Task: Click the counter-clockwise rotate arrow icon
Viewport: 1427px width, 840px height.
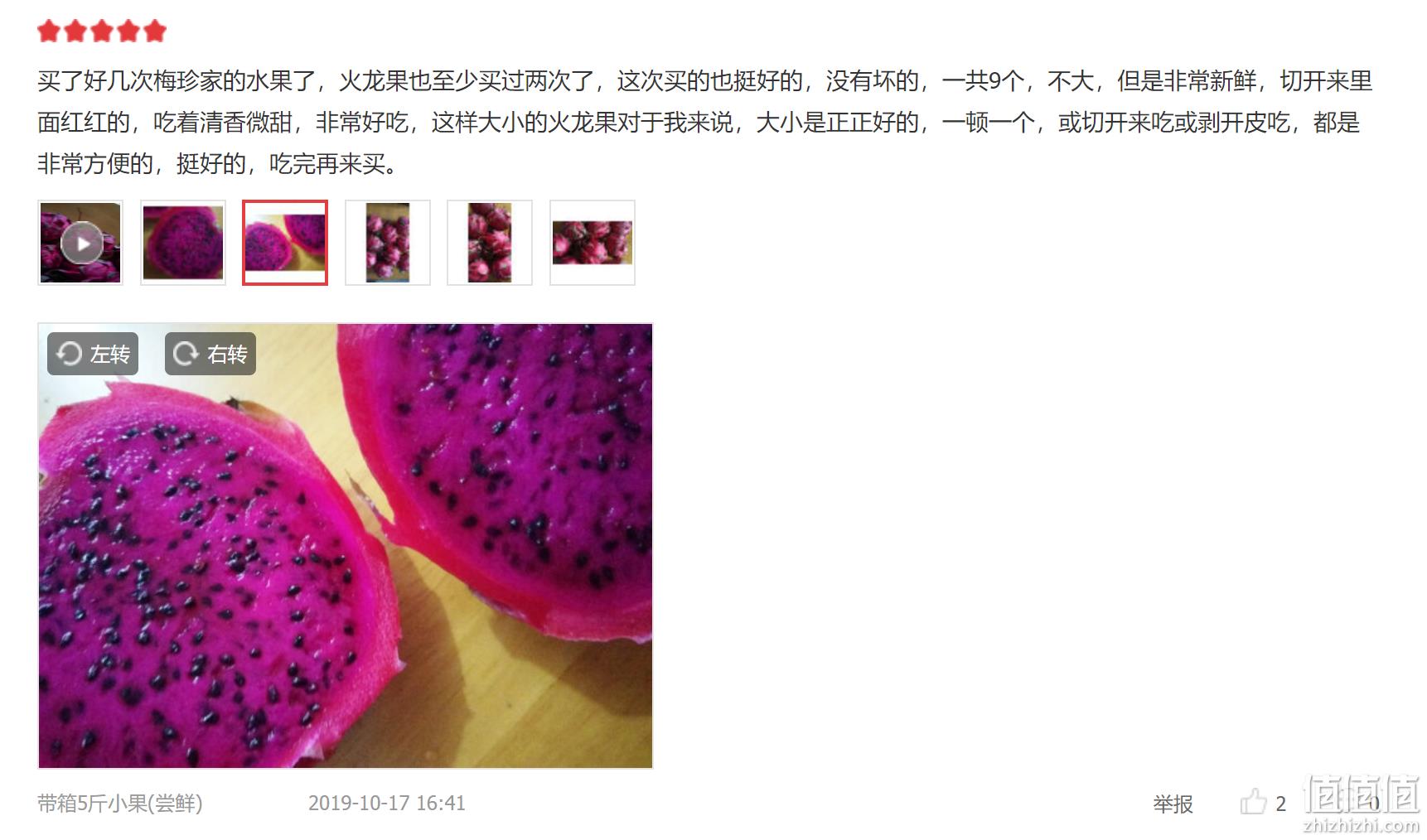Action: point(69,354)
